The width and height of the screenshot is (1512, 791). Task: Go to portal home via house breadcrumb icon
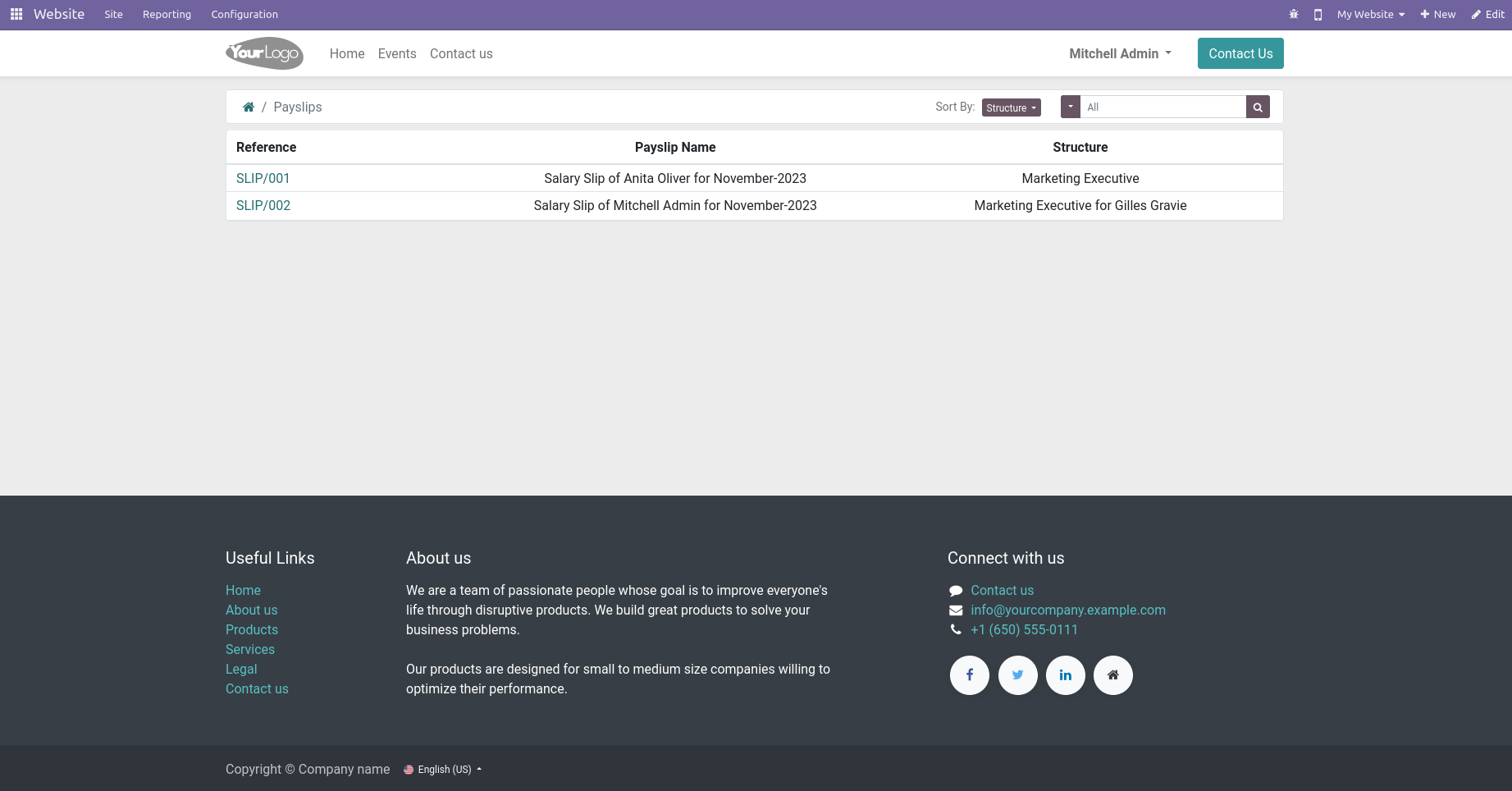[249, 107]
